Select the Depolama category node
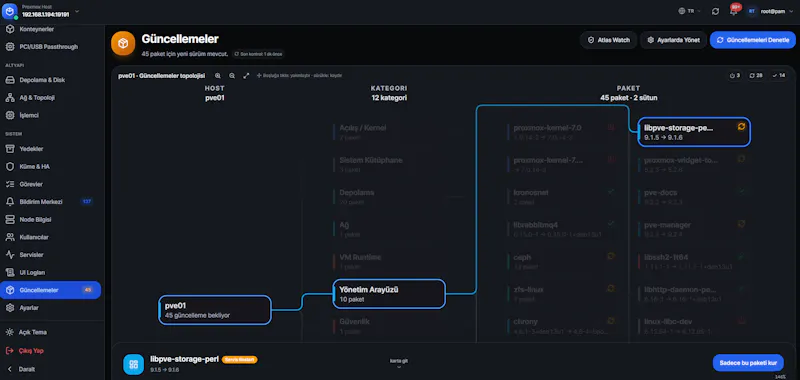Screen dimensions: 800x380 [x=389, y=197]
